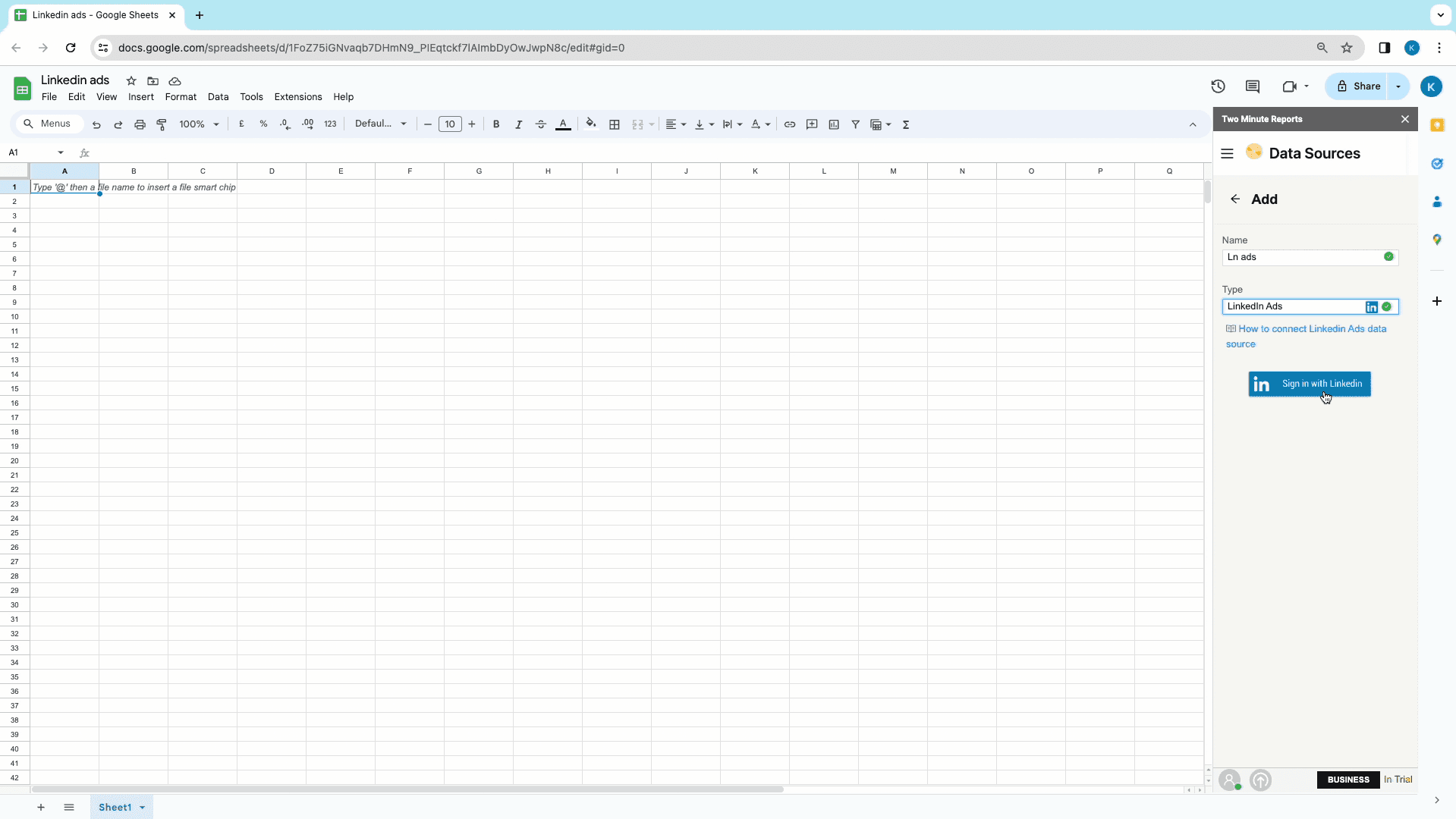Increase decimal places
1456x819 pixels.
click(307, 124)
